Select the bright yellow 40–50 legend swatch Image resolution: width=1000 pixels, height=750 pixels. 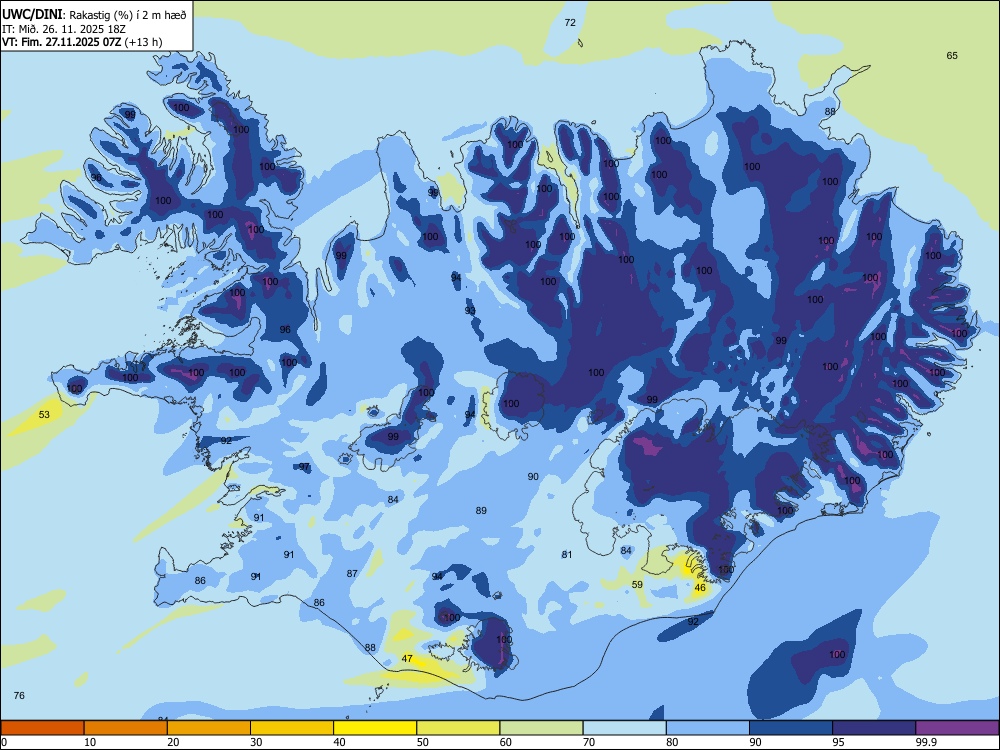click(375, 728)
